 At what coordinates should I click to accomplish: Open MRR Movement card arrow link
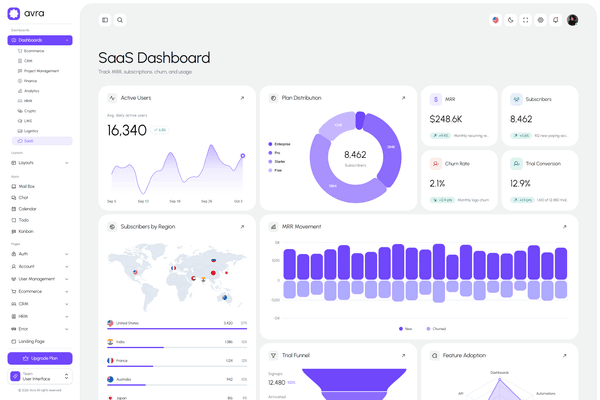(x=564, y=227)
